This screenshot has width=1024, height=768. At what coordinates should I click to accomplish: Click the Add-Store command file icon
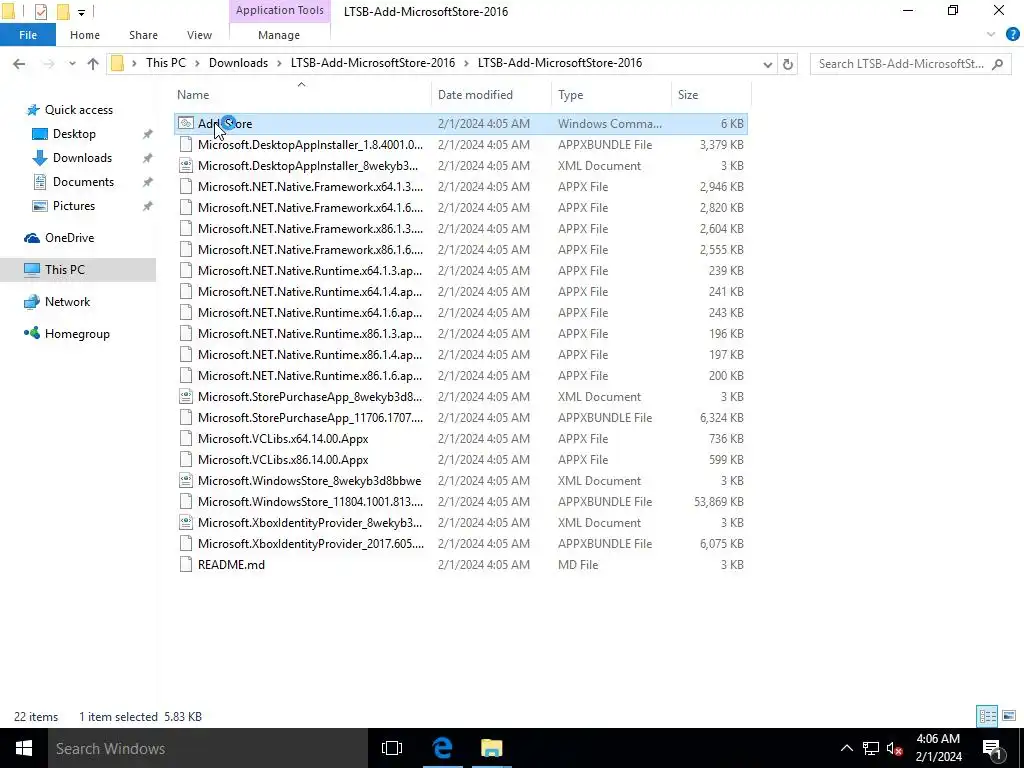186,123
